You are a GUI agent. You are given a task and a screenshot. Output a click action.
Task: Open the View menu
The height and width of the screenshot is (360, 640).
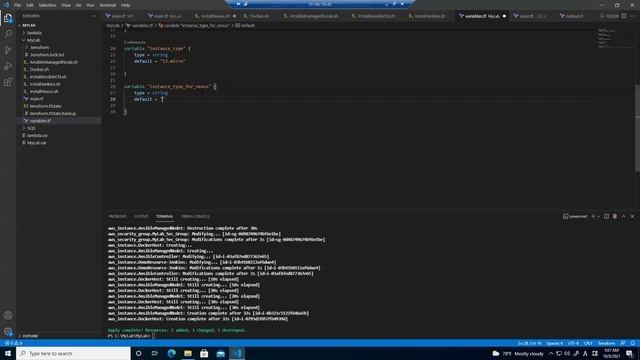click(x=66, y=5)
